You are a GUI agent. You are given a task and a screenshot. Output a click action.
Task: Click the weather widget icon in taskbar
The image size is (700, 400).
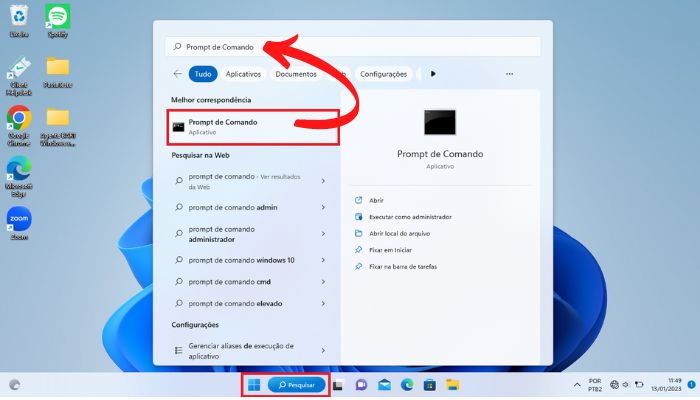(x=14, y=385)
